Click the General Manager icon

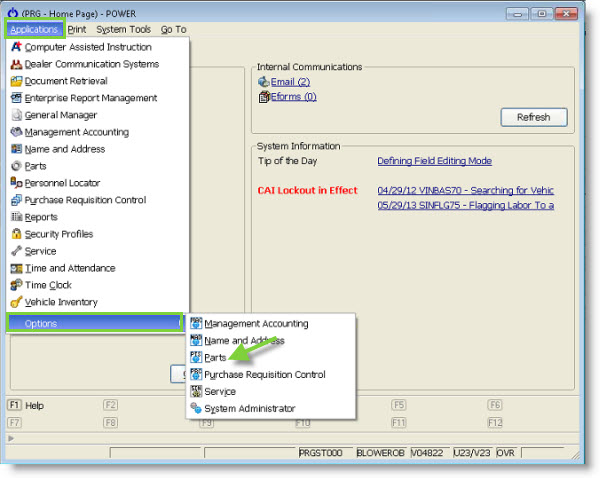(16, 115)
